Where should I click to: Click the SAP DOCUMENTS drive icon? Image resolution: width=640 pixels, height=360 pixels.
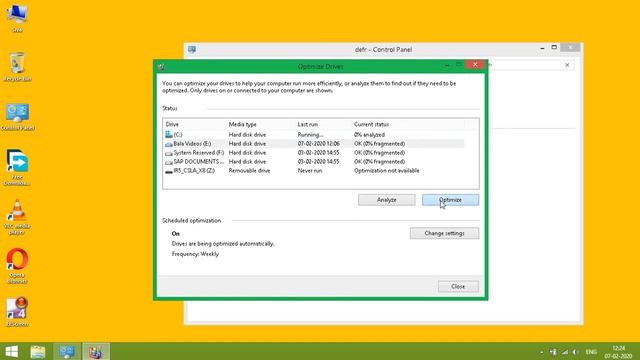[169, 162]
